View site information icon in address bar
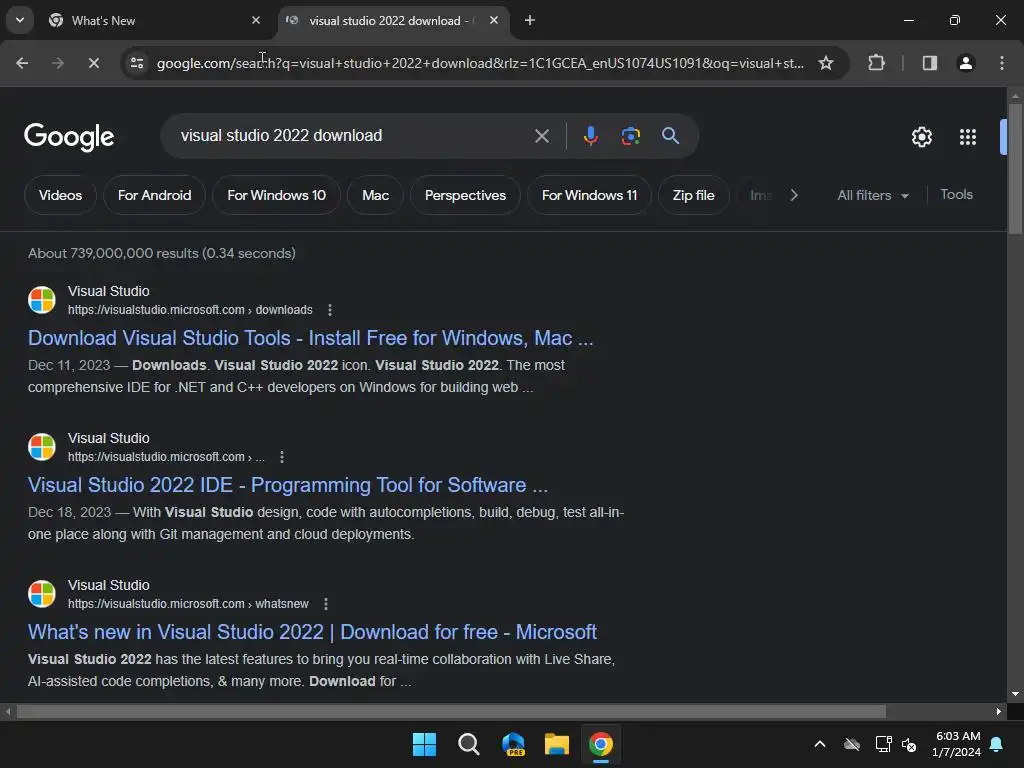 [x=137, y=63]
